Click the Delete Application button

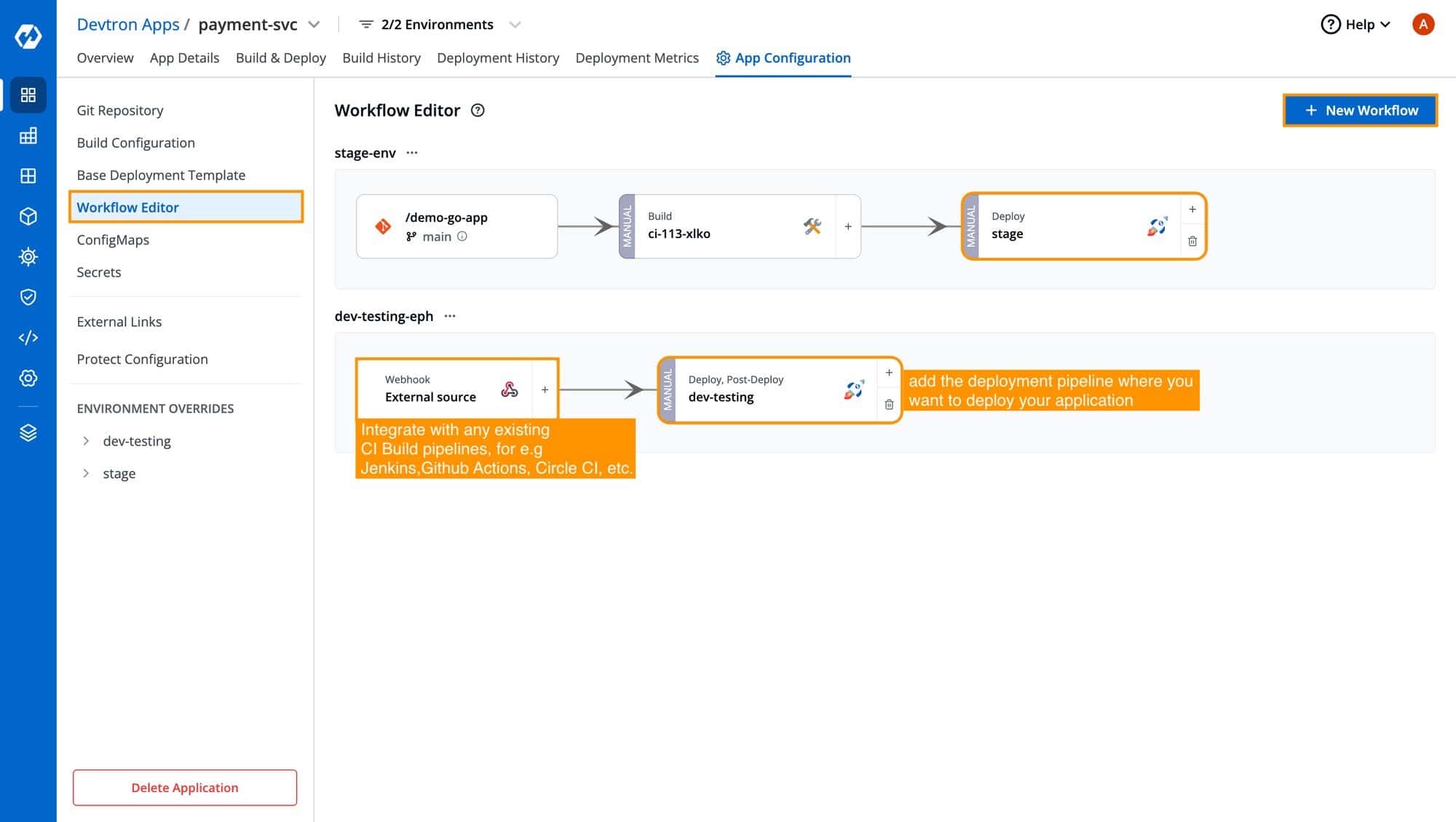coord(184,787)
